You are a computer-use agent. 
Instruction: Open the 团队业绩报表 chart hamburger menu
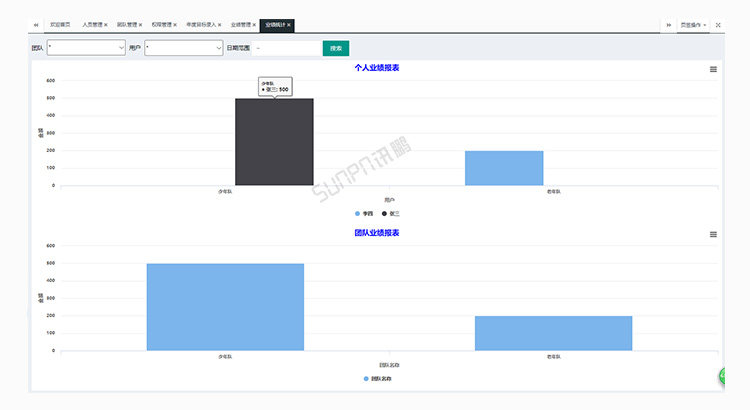713,234
